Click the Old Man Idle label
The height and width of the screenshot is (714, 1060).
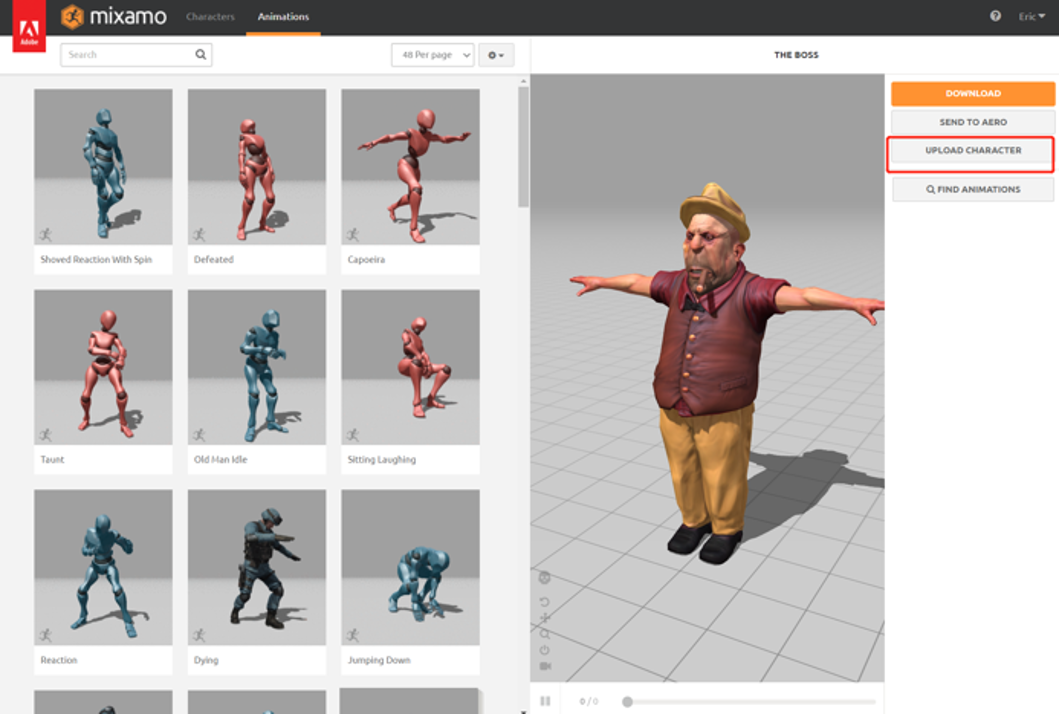coord(220,460)
